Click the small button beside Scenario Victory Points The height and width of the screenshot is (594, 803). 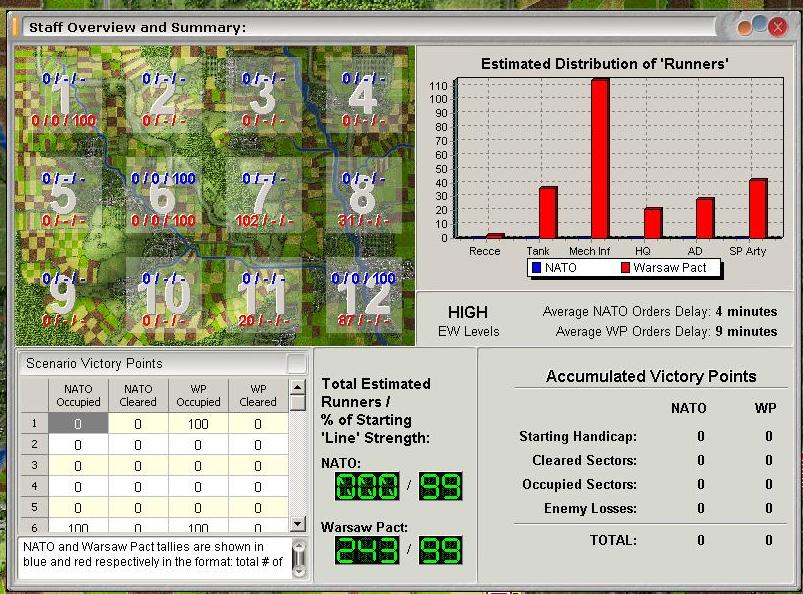(x=297, y=364)
